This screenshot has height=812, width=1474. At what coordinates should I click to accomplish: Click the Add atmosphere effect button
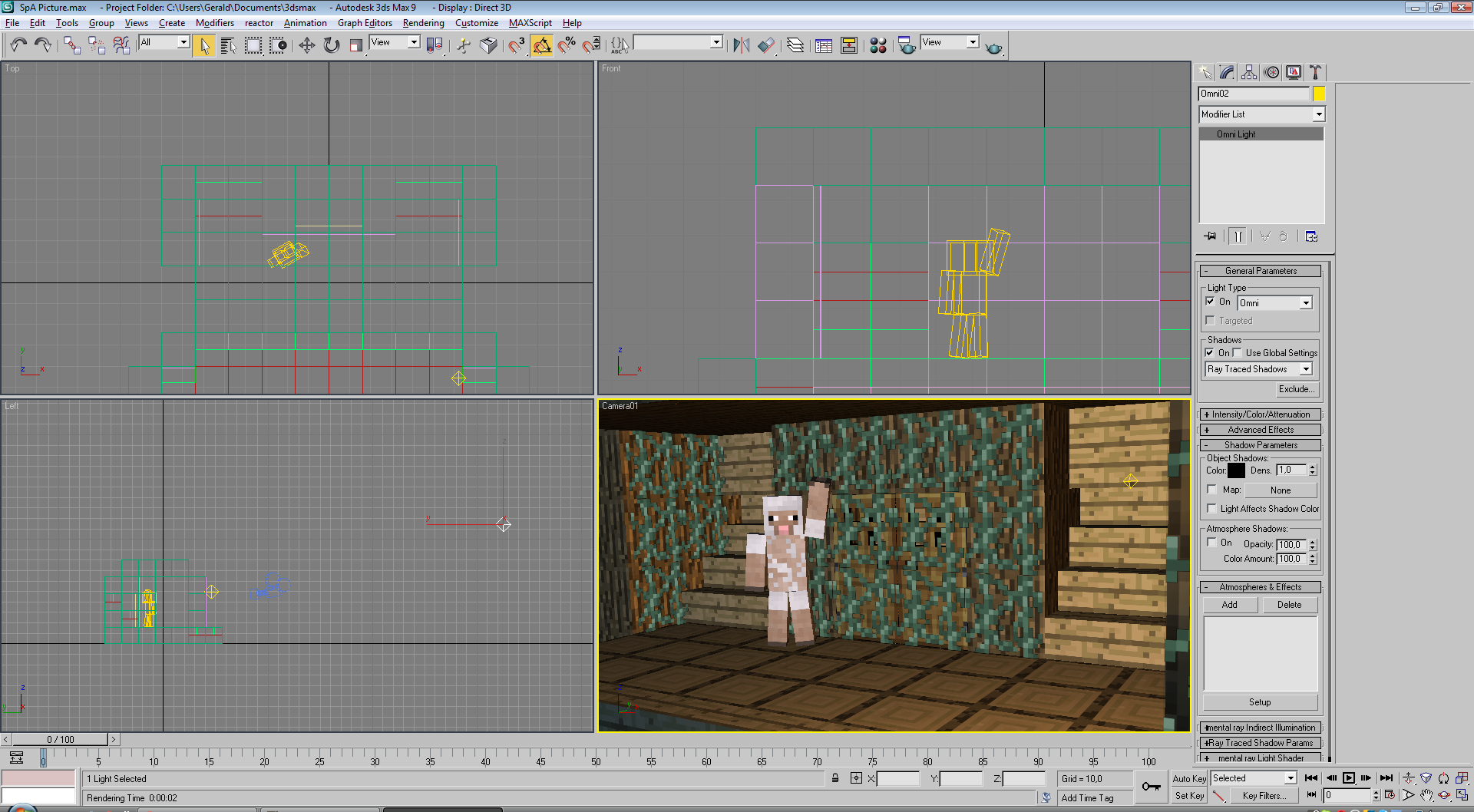[x=1230, y=605]
